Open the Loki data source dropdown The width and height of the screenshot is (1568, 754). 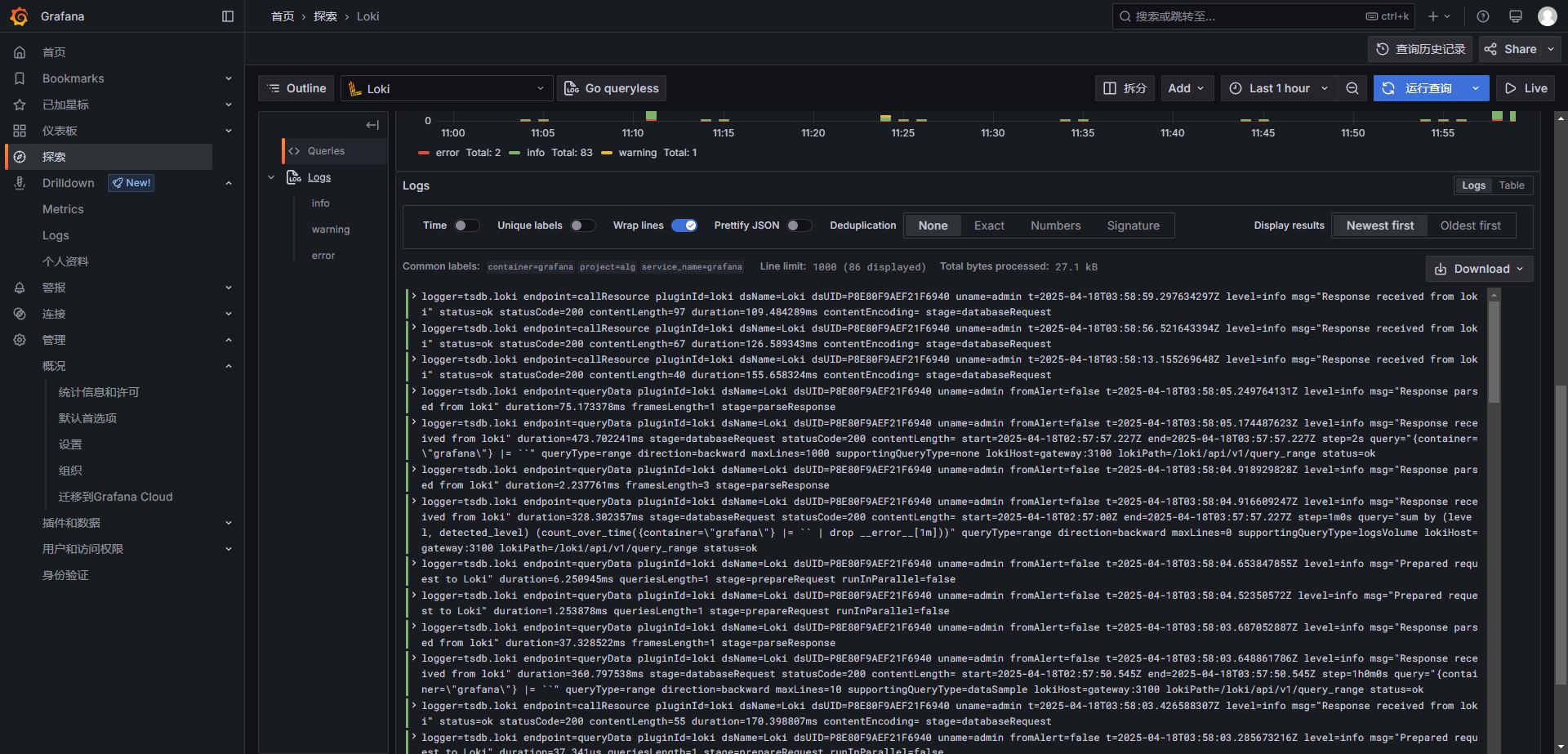pyautogui.click(x=446, y=88)
